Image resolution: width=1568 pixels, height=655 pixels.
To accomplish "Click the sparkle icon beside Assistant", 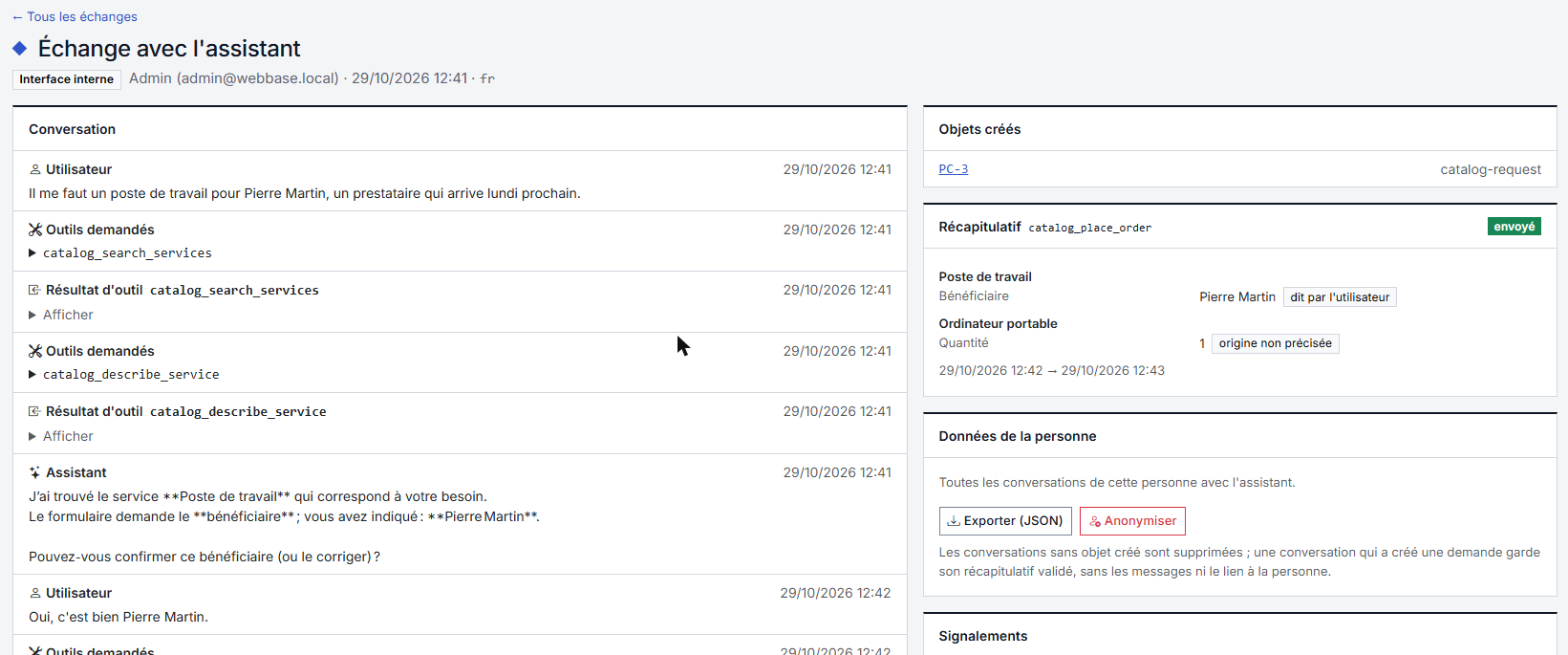I will tap(35, 472).
